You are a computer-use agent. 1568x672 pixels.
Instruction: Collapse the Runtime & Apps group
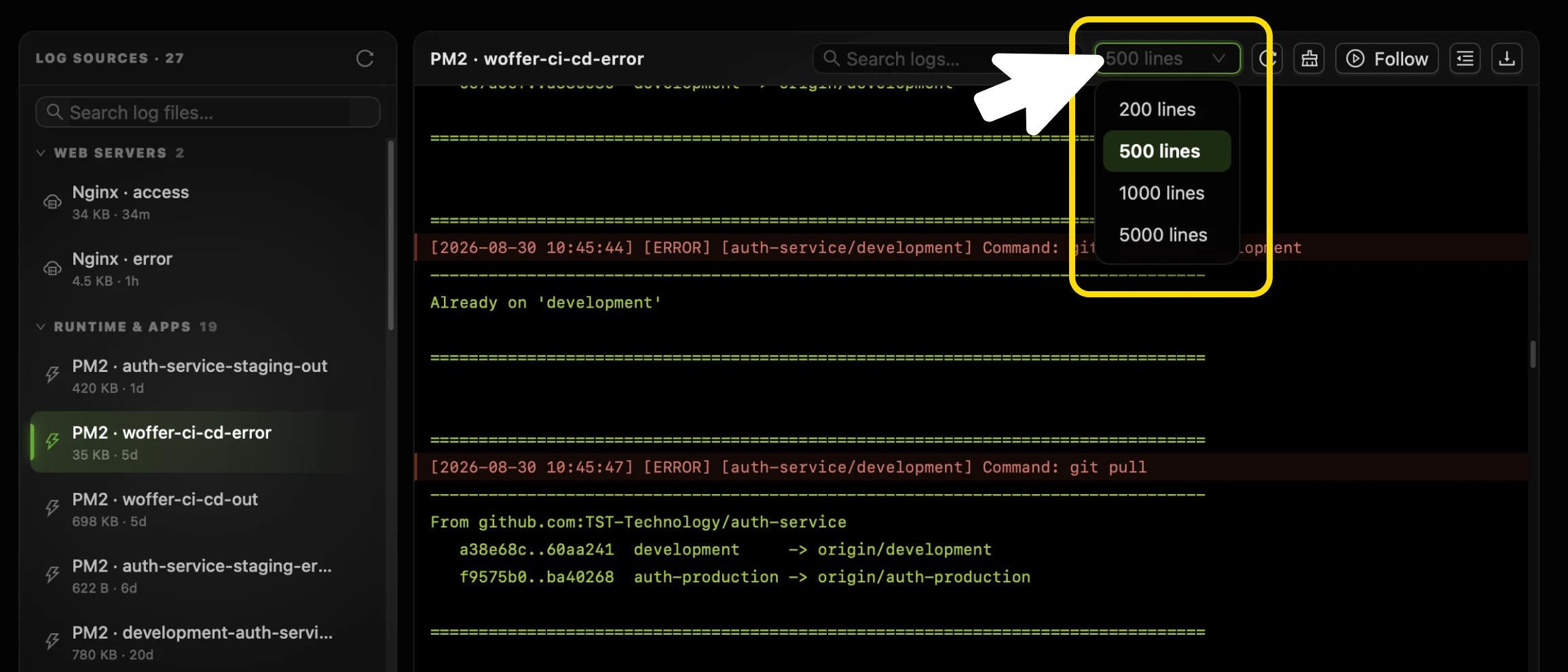[41, 326]
